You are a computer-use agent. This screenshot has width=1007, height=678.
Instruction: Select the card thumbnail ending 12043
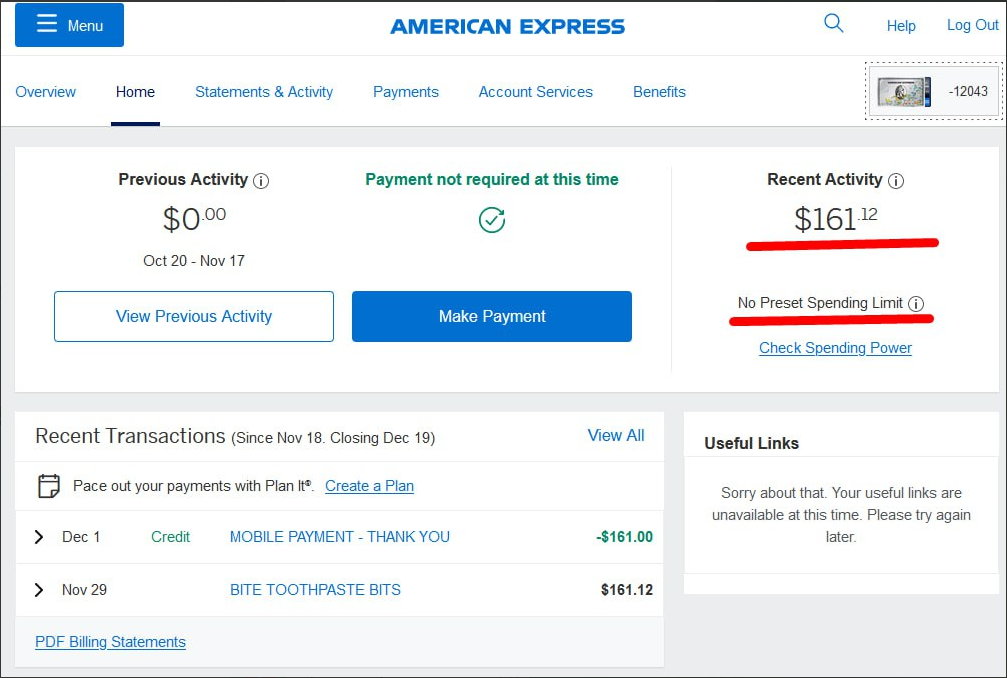coord(934,91)
